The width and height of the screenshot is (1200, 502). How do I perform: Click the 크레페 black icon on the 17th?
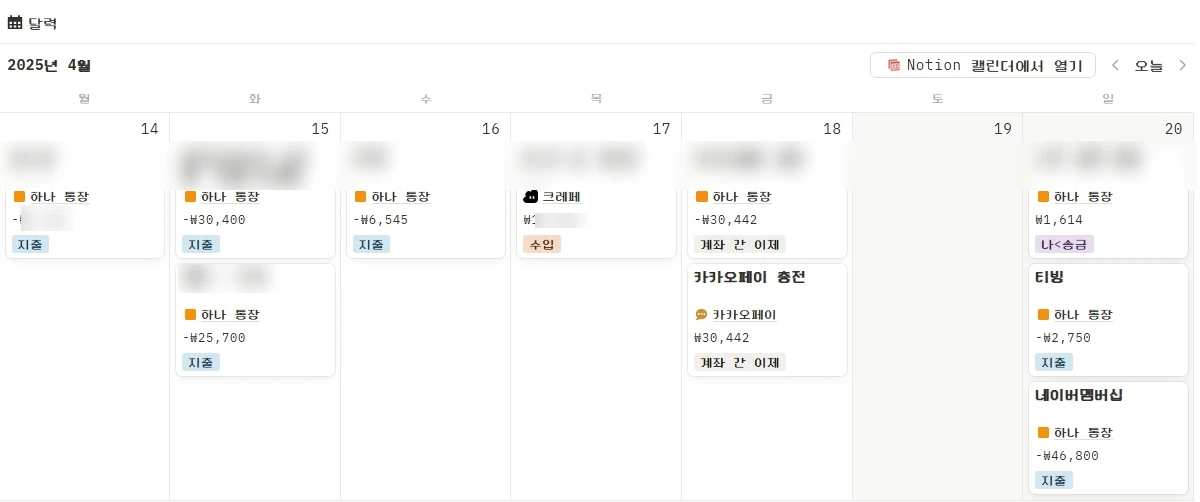[531, 197]
